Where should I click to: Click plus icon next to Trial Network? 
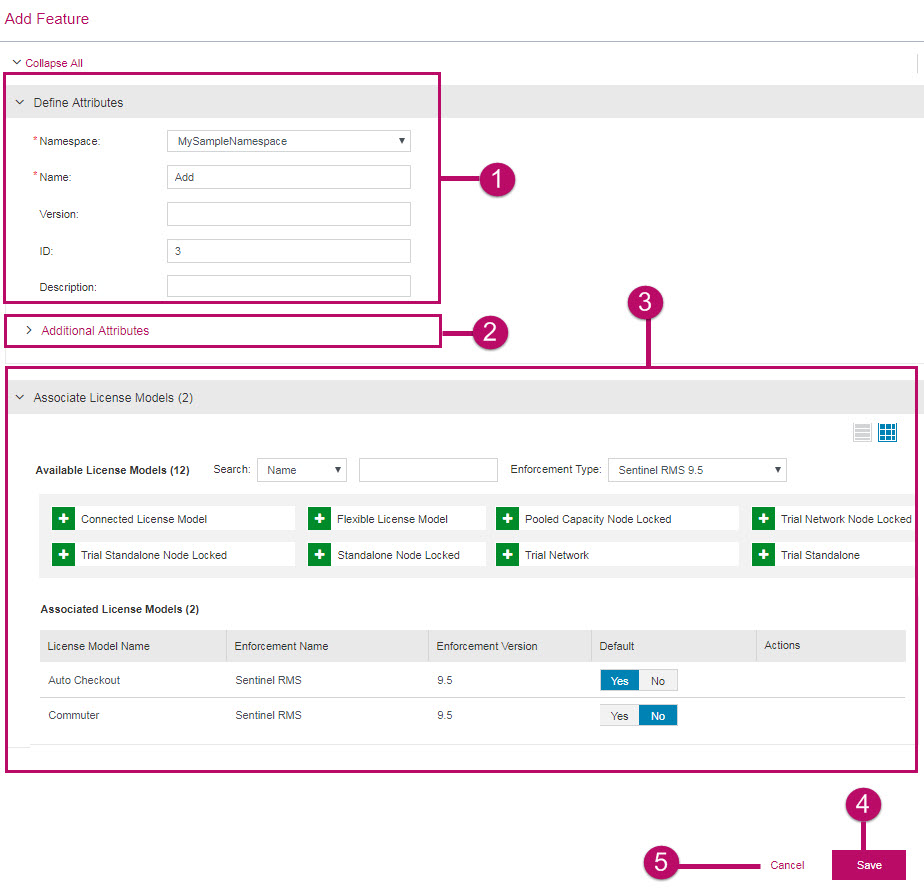pyautogui.click(x=507, y=555)
